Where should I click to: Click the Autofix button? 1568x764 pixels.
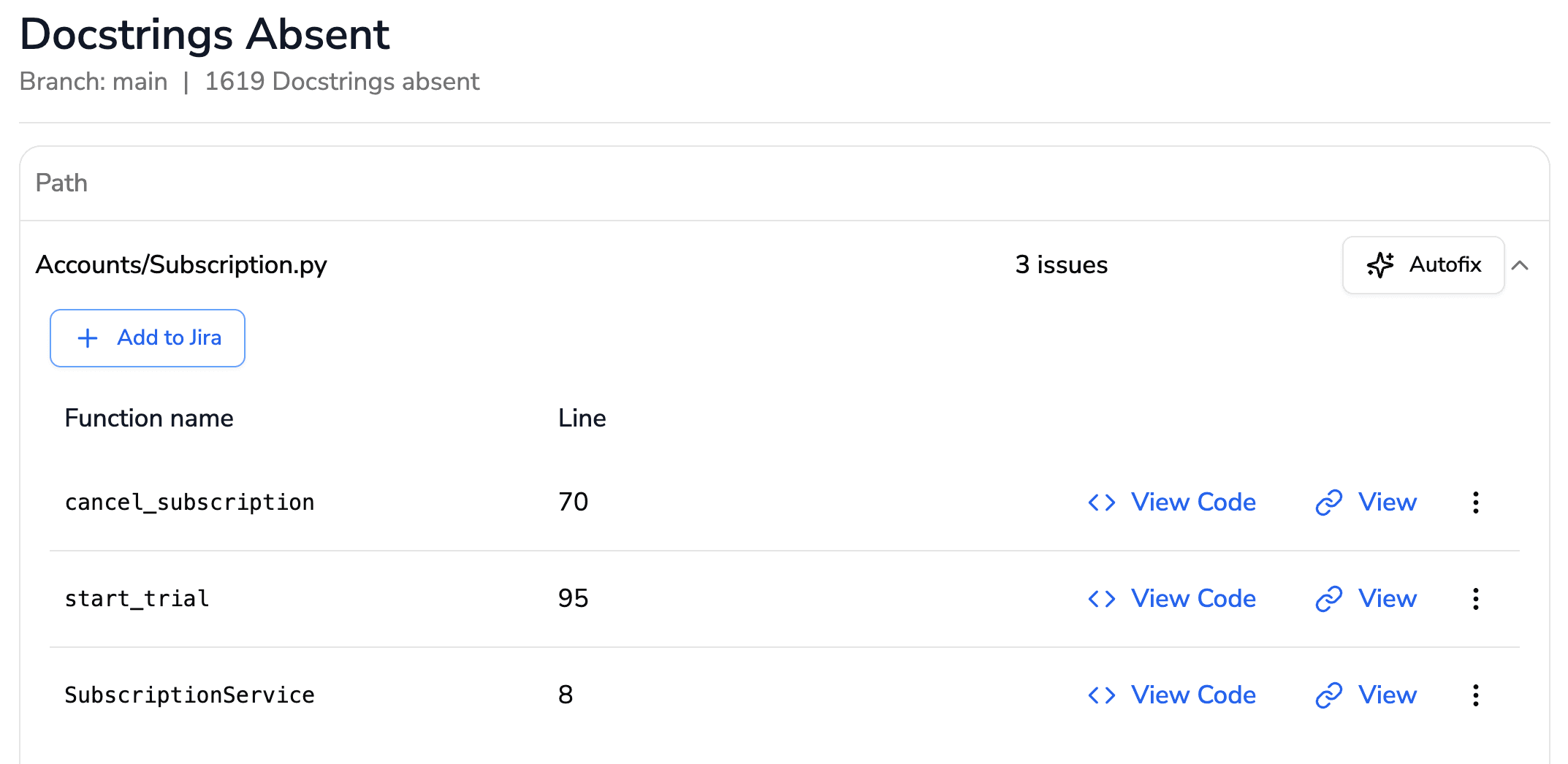[1423, 265]
